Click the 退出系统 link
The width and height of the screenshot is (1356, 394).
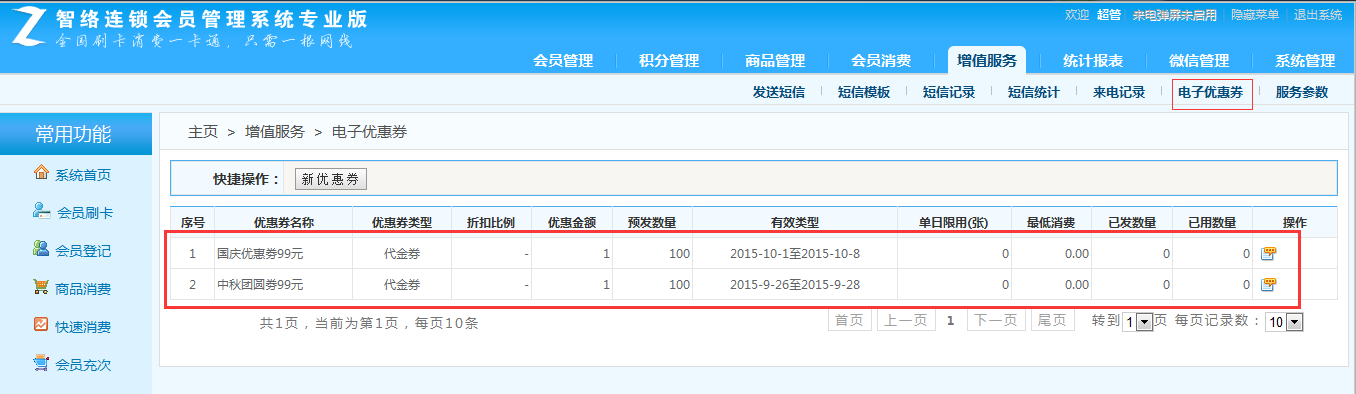[x=1318, y=15]
